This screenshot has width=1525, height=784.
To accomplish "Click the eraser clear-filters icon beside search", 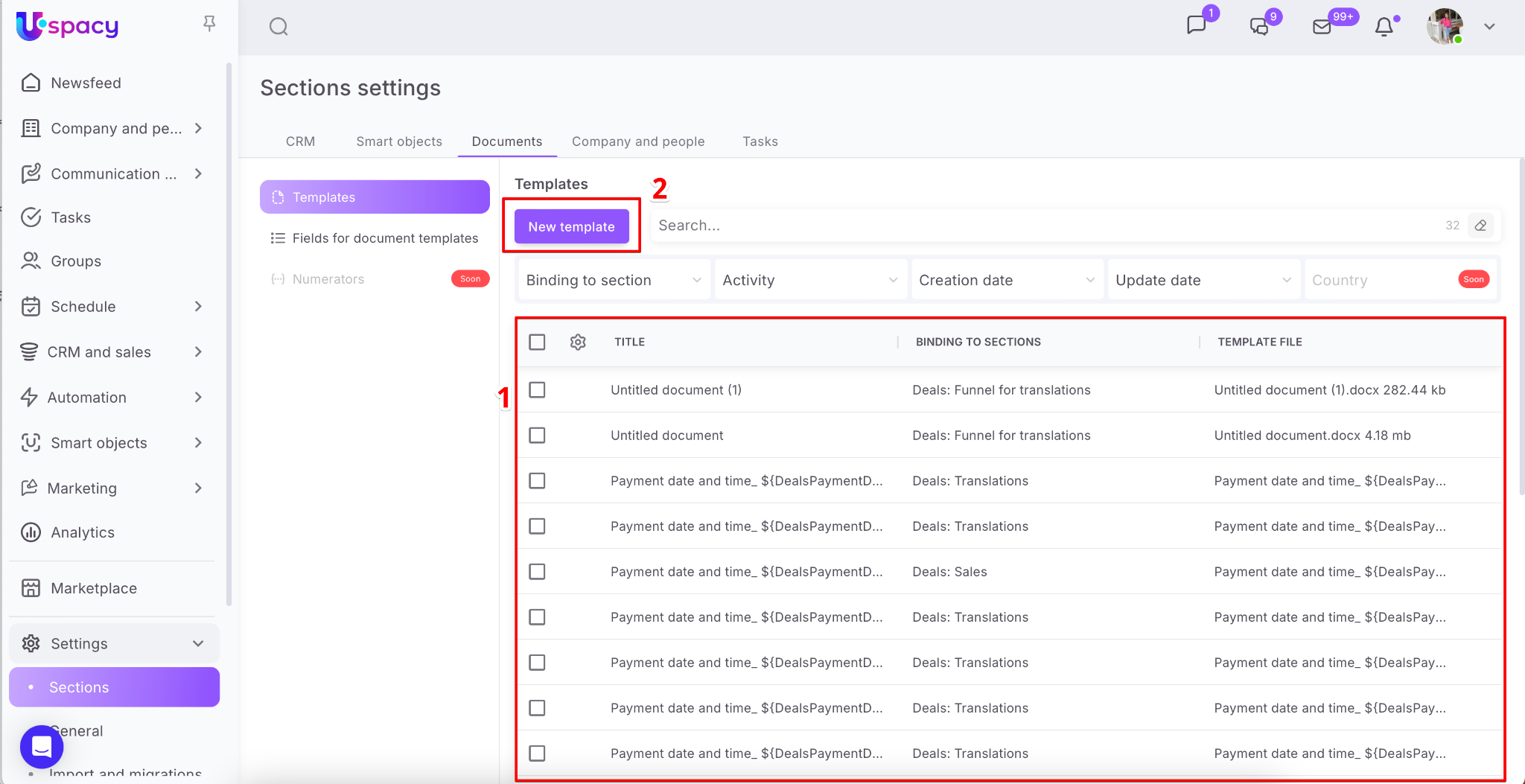I will [1480, 226].
